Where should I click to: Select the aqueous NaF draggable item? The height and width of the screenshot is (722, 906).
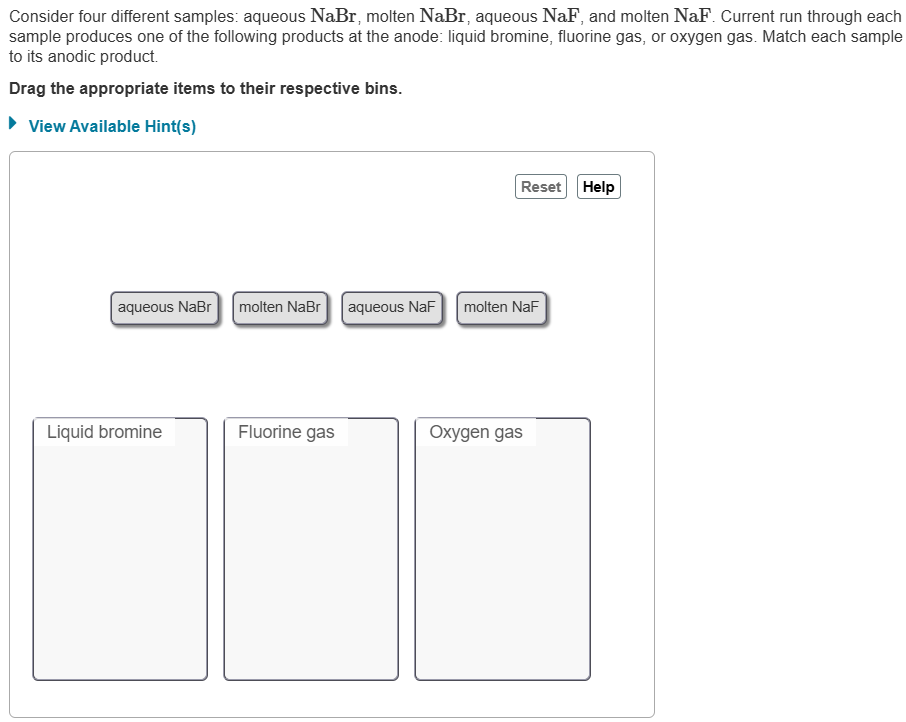pos(392,307)
